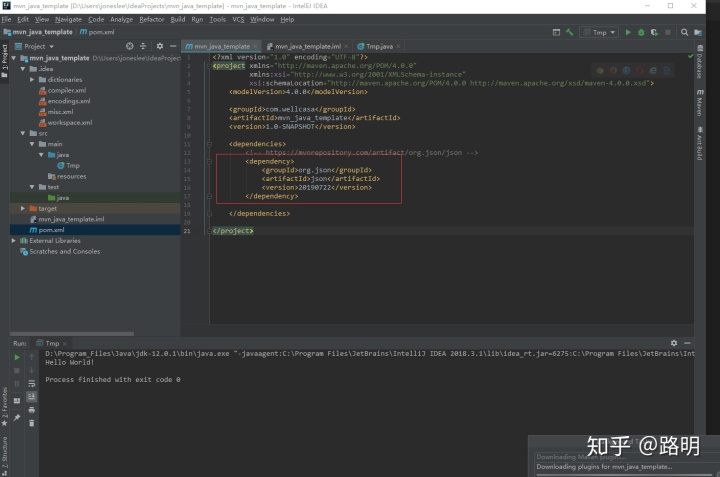
Task: Toggle the 2: Favorites side tab
Action: tap(5, 407)
